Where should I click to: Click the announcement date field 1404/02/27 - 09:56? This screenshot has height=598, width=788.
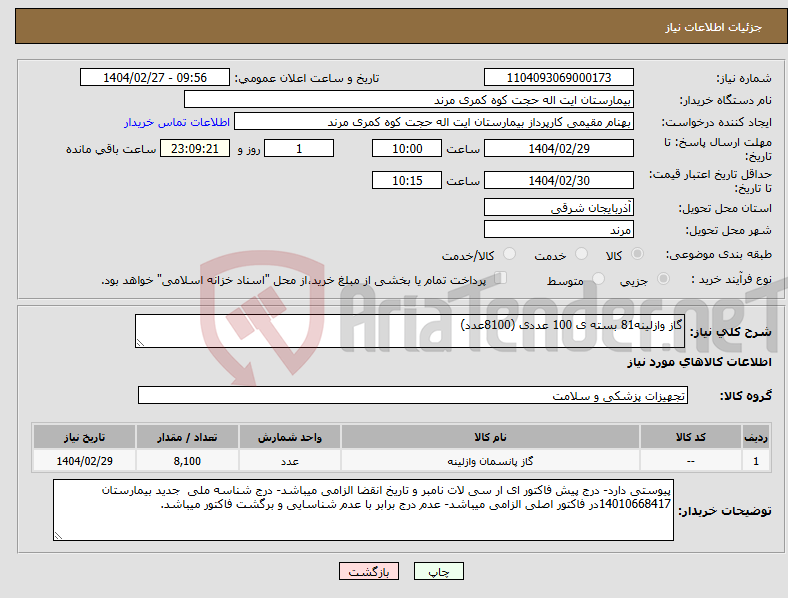coord(155,77)
